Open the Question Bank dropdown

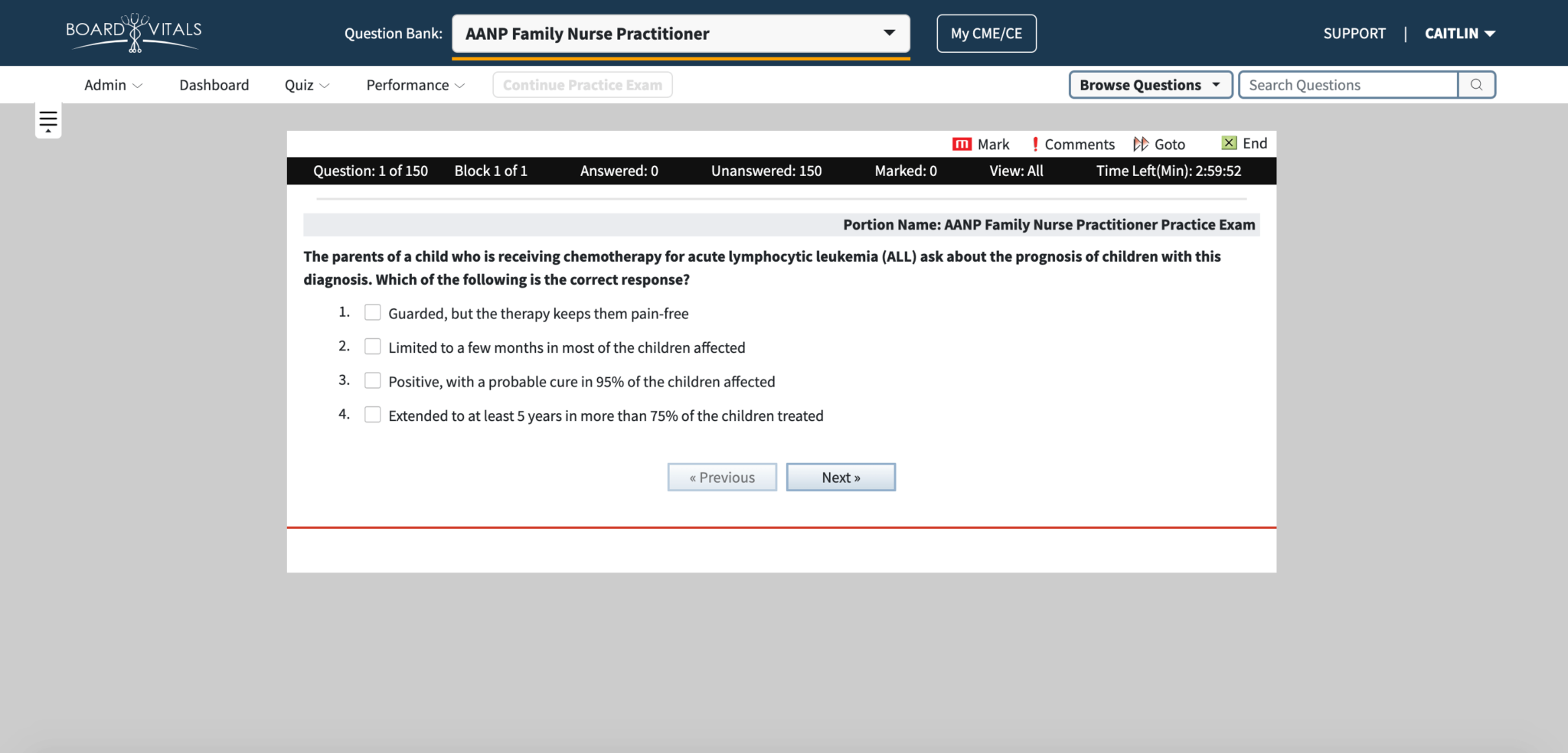680,34
